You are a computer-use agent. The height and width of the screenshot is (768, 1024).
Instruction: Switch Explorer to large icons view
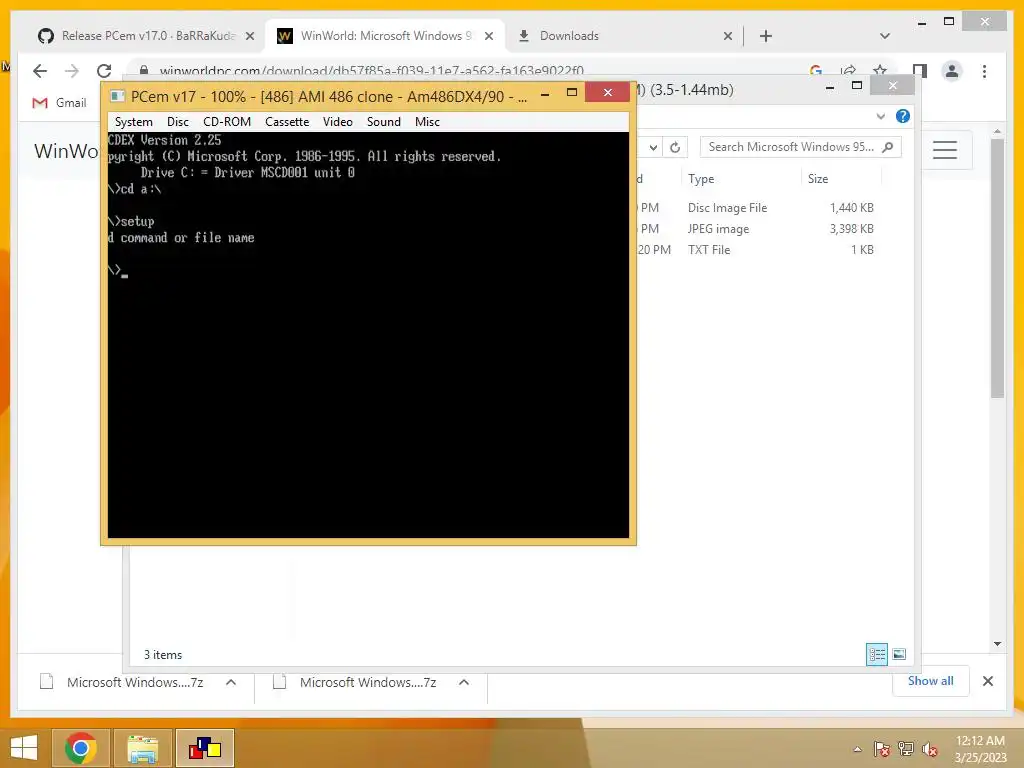click(899, 654)
